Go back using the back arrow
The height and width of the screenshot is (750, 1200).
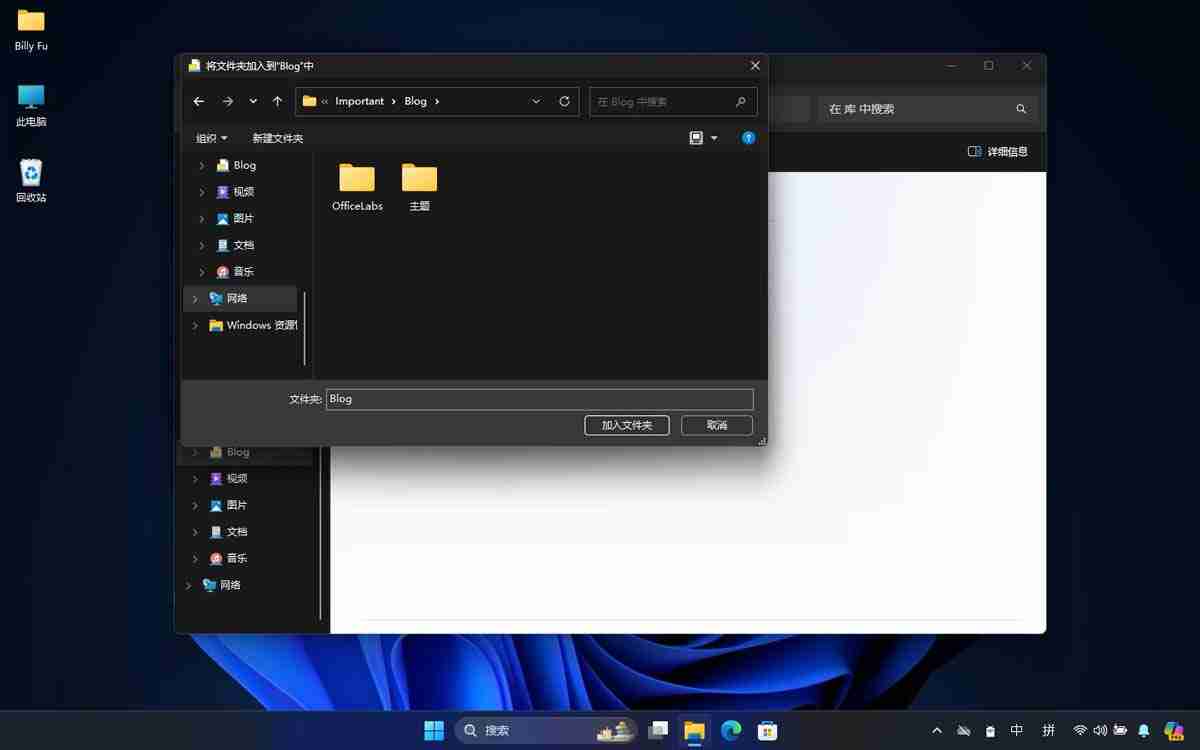click(x=198, y=101)
